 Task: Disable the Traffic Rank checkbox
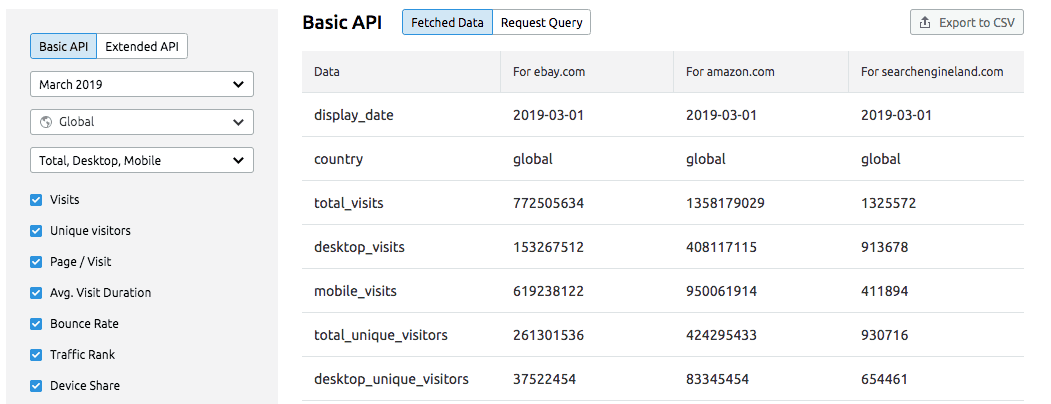tap(36, 354)
